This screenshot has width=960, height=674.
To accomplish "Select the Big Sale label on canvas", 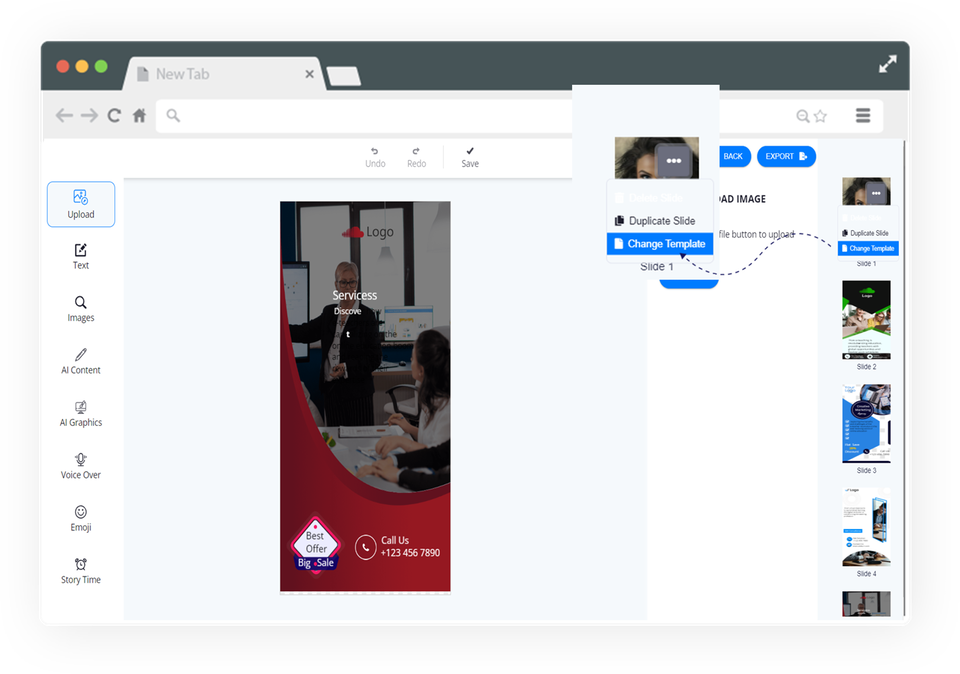I will pyautogui.click(x=316, y=563).
